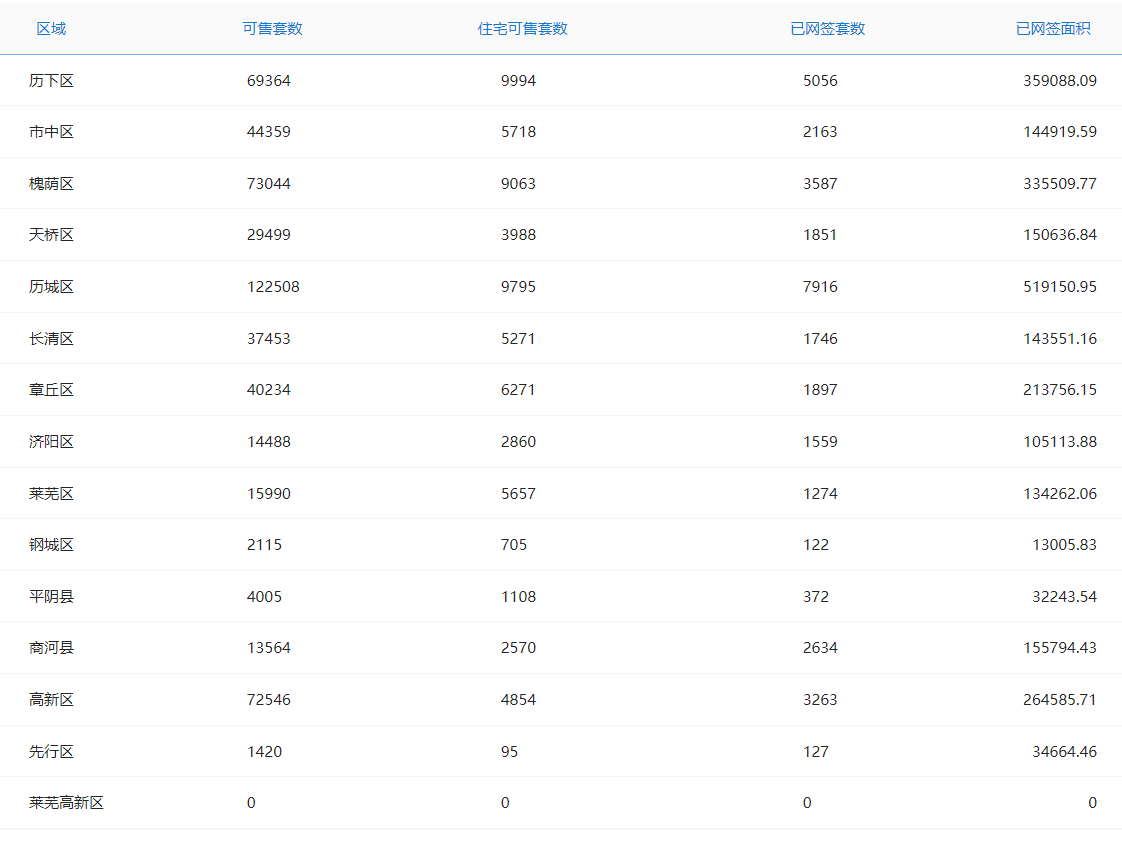The image size is (1122, 845).
Task: Click 商河县 signed count 2634
Action: tap(820, 648)
